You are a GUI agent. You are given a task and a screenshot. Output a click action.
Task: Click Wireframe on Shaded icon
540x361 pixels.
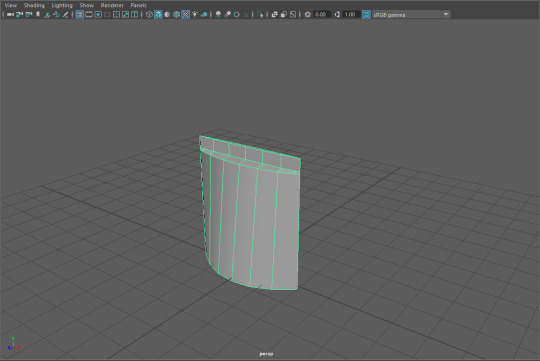177,14
